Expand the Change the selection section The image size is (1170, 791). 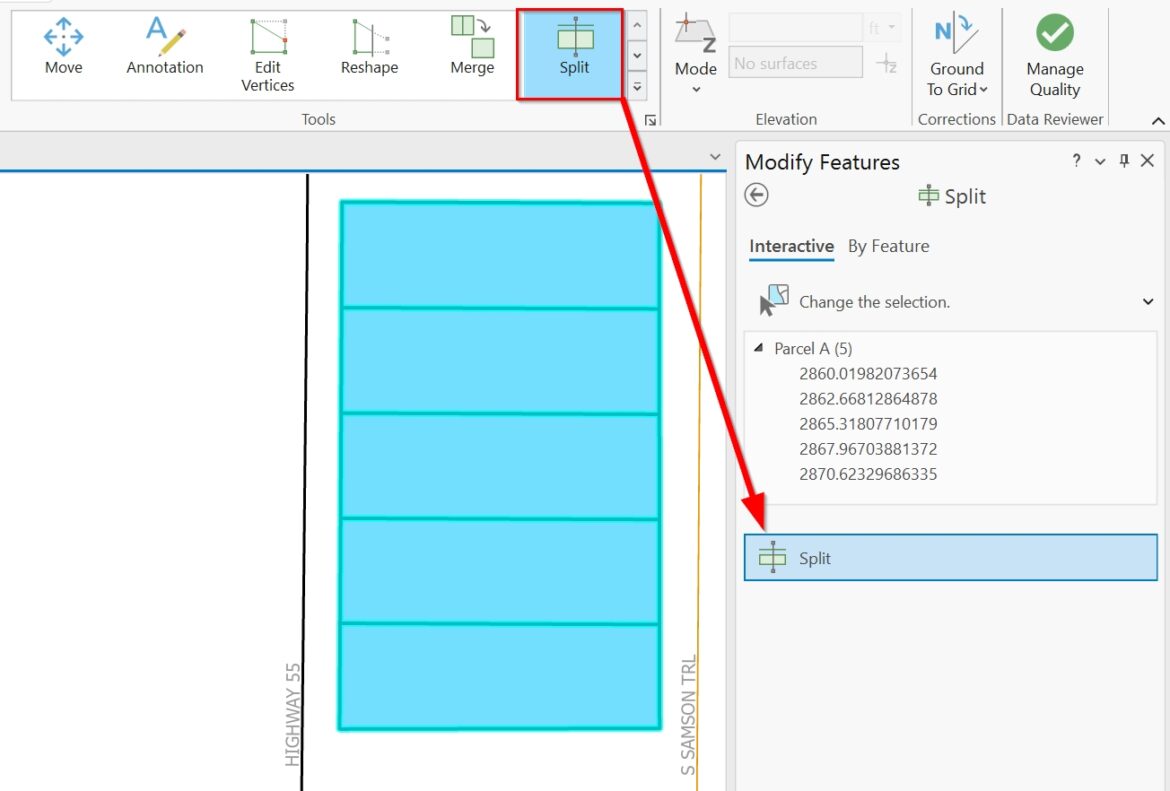(x=1148, y=302)
